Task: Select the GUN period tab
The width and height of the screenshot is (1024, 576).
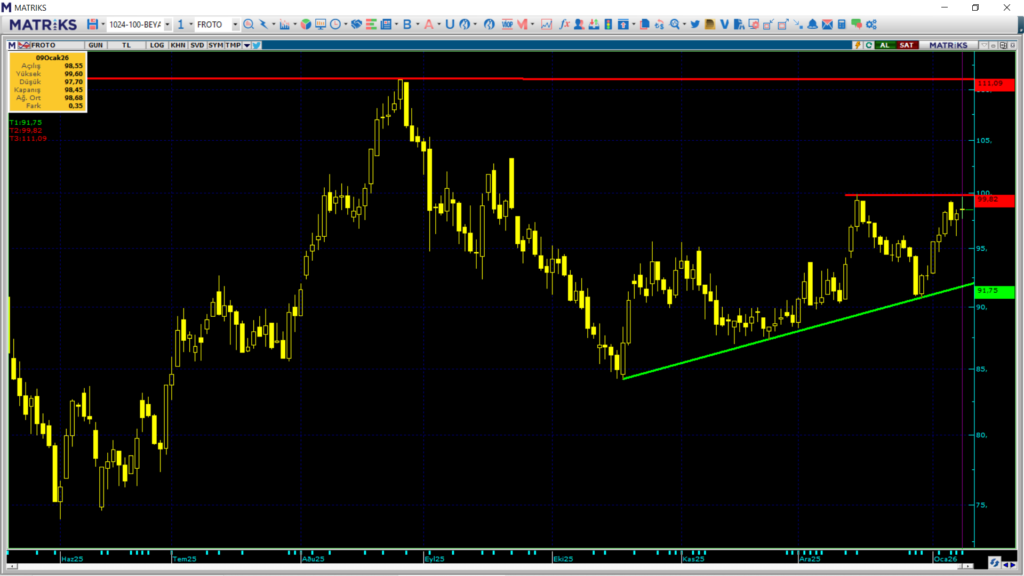Action: click(x=96, y=45)
